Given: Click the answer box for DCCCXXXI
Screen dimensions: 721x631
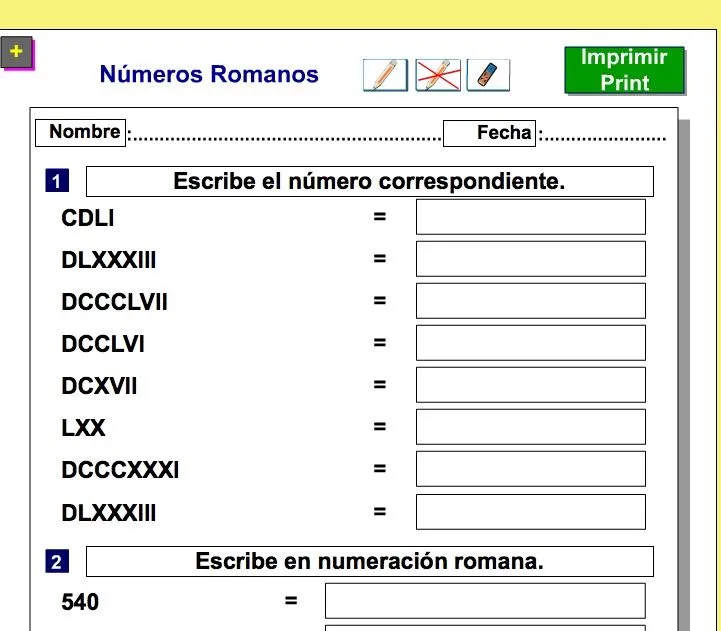Looking at the screenshot, I should click(531, 469).
